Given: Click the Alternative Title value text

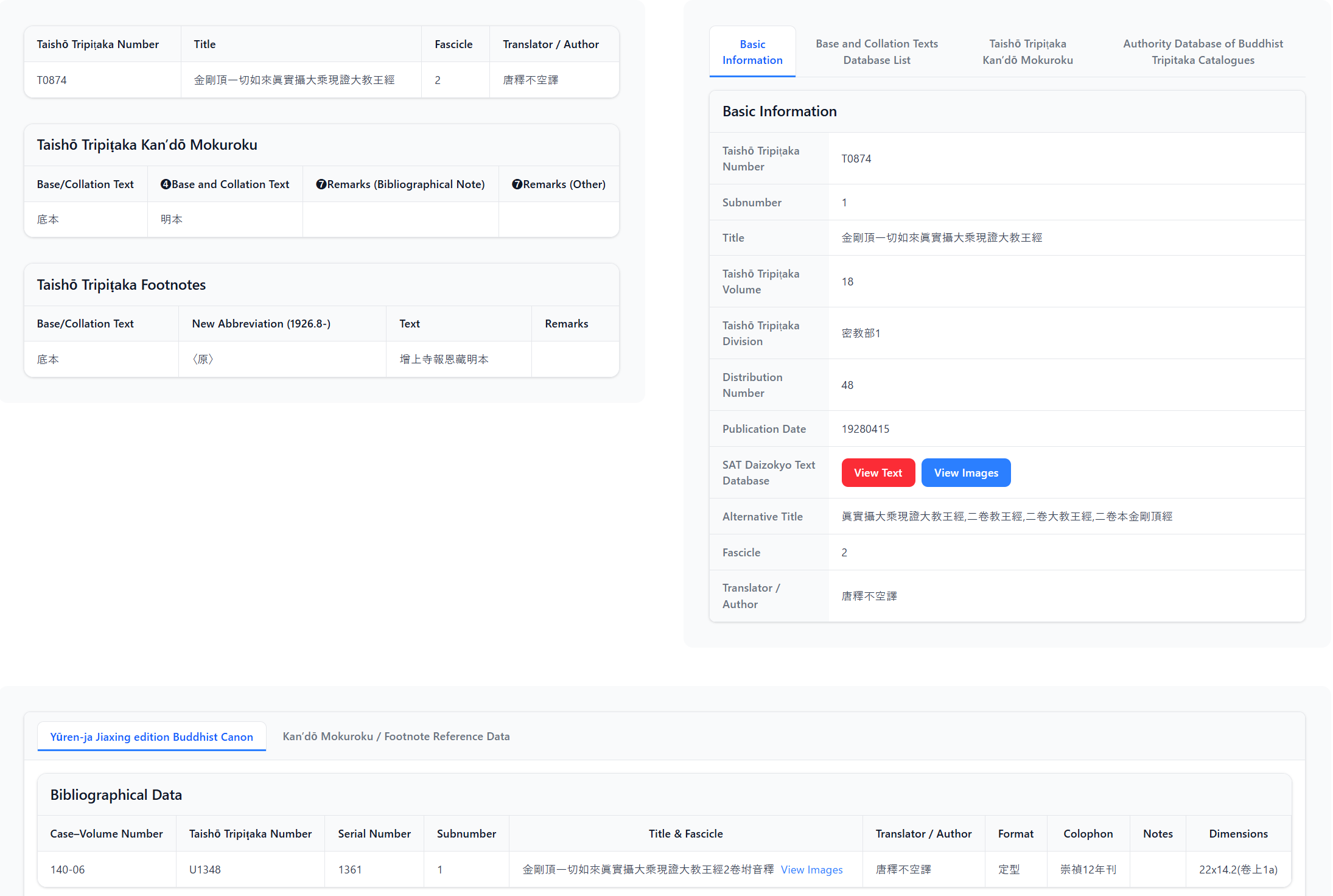Looking at the screenshot, I should pos(1007,517).
